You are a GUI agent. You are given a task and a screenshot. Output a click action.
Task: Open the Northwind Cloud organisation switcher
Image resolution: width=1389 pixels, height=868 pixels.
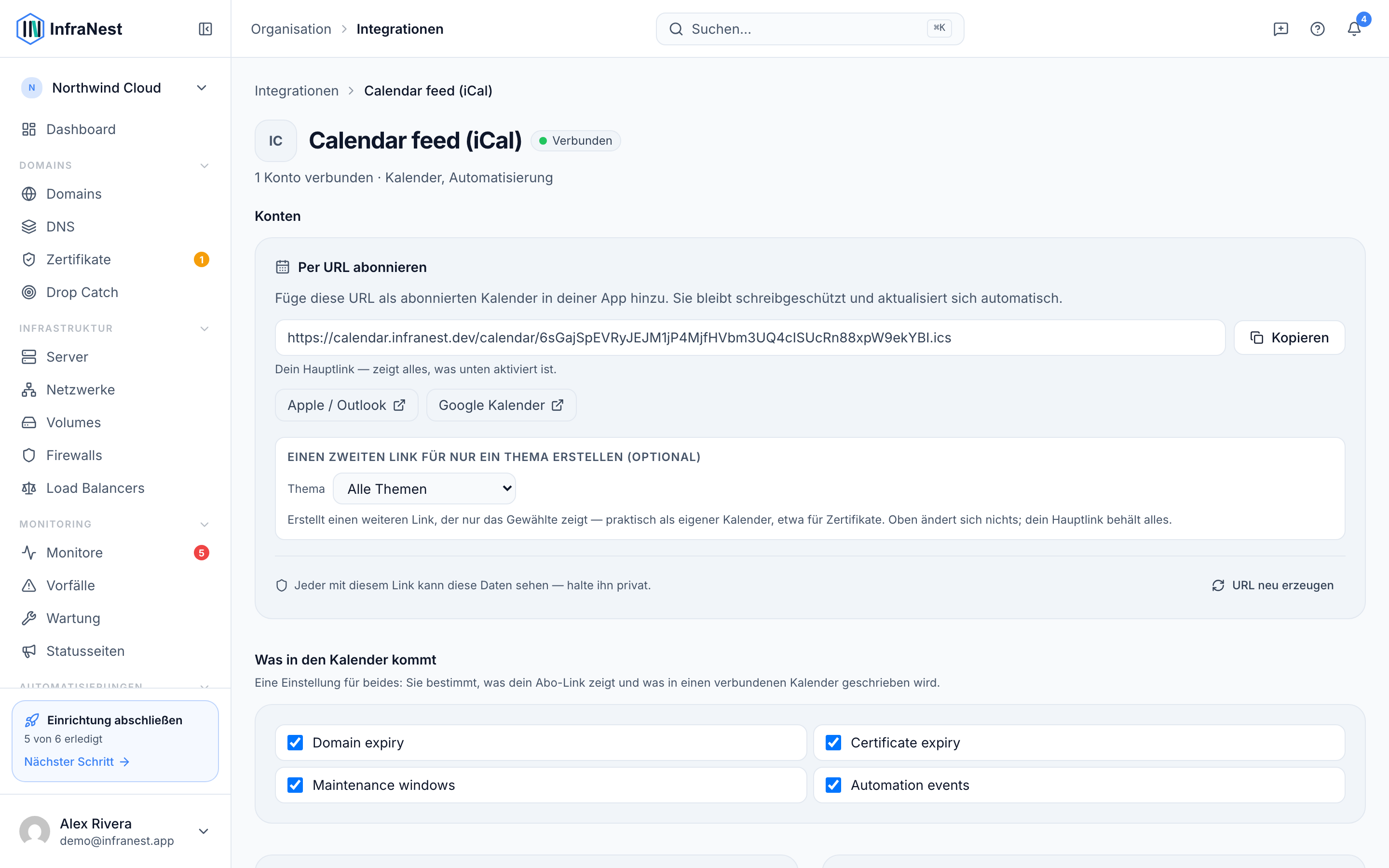pyautogui.click(x=115, y=88)
